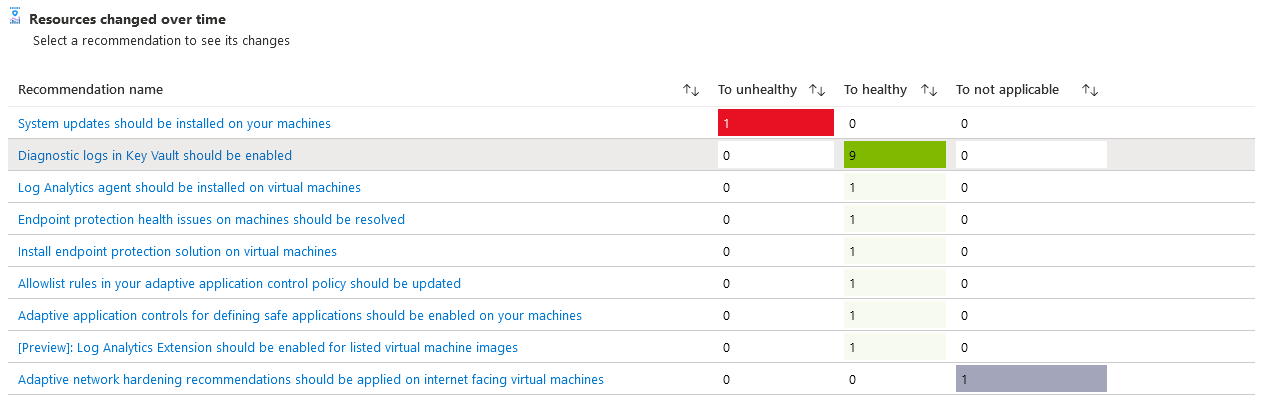Image resolution: width=1263 pixels, height=406 pixels.
Task: Select Diagnostic logs in Key Vault recommendation
Action: 155,156
